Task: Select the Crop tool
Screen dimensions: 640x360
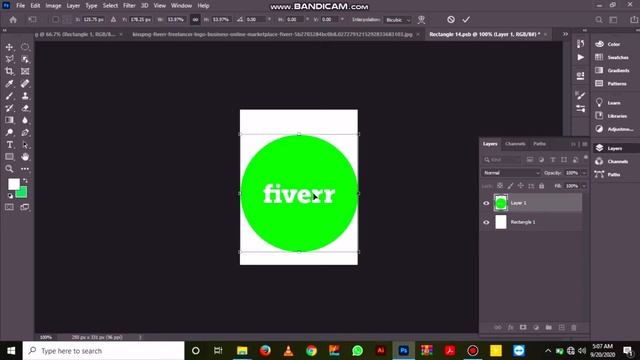Action: 9,71
